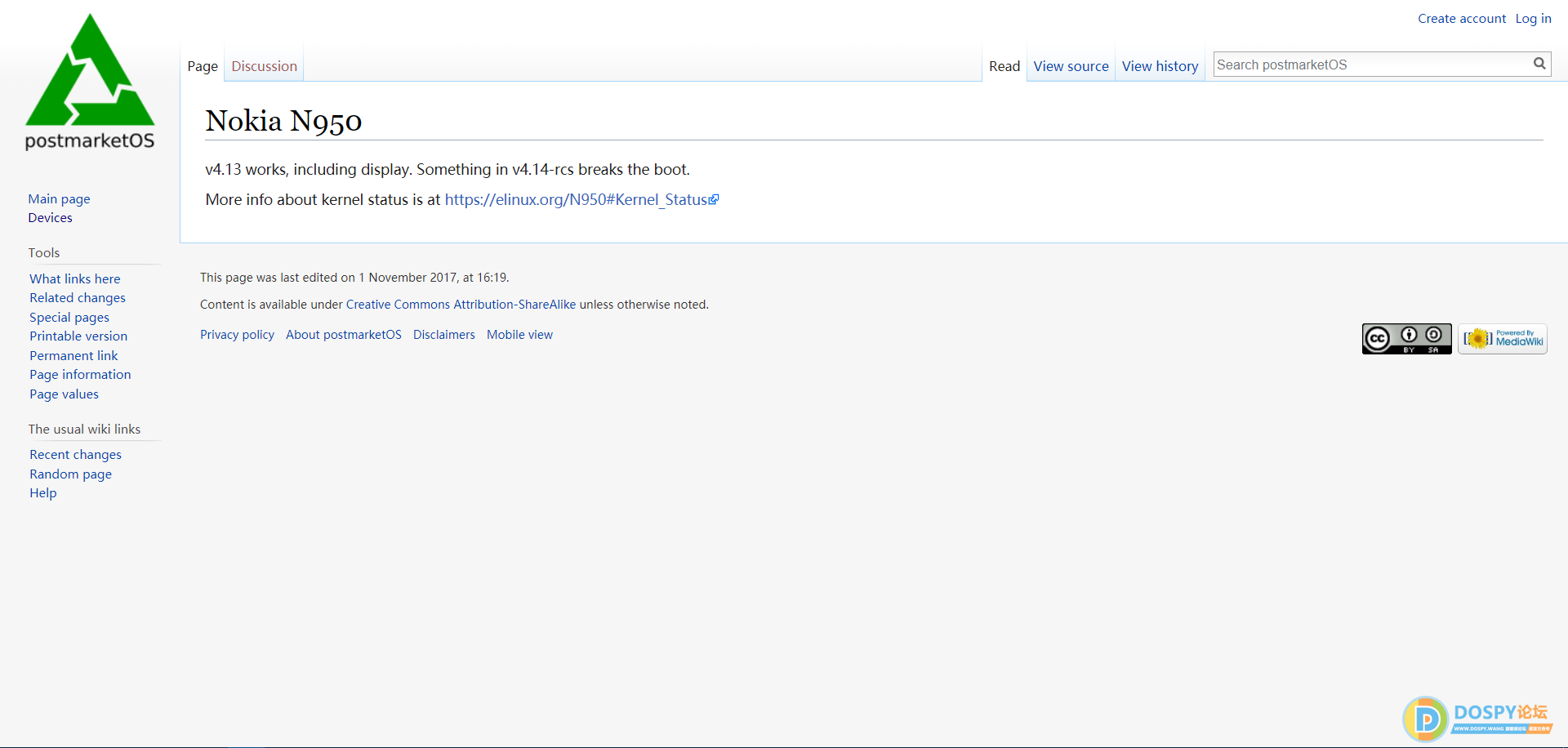The image size is (1568, 748).
Task: Click The usual wiki links heading
Action: 84,429
